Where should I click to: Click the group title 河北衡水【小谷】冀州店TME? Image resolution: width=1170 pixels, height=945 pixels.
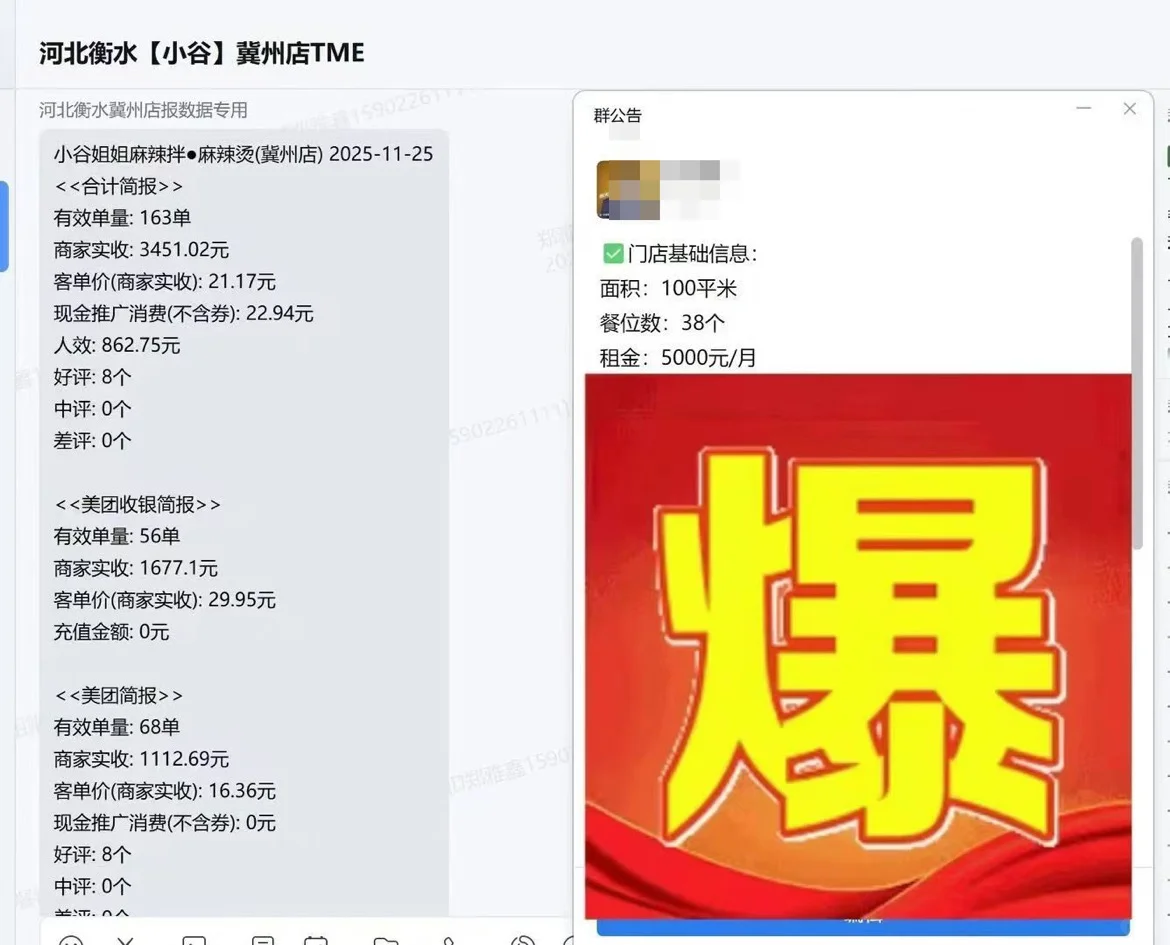(x=202, y=54)
